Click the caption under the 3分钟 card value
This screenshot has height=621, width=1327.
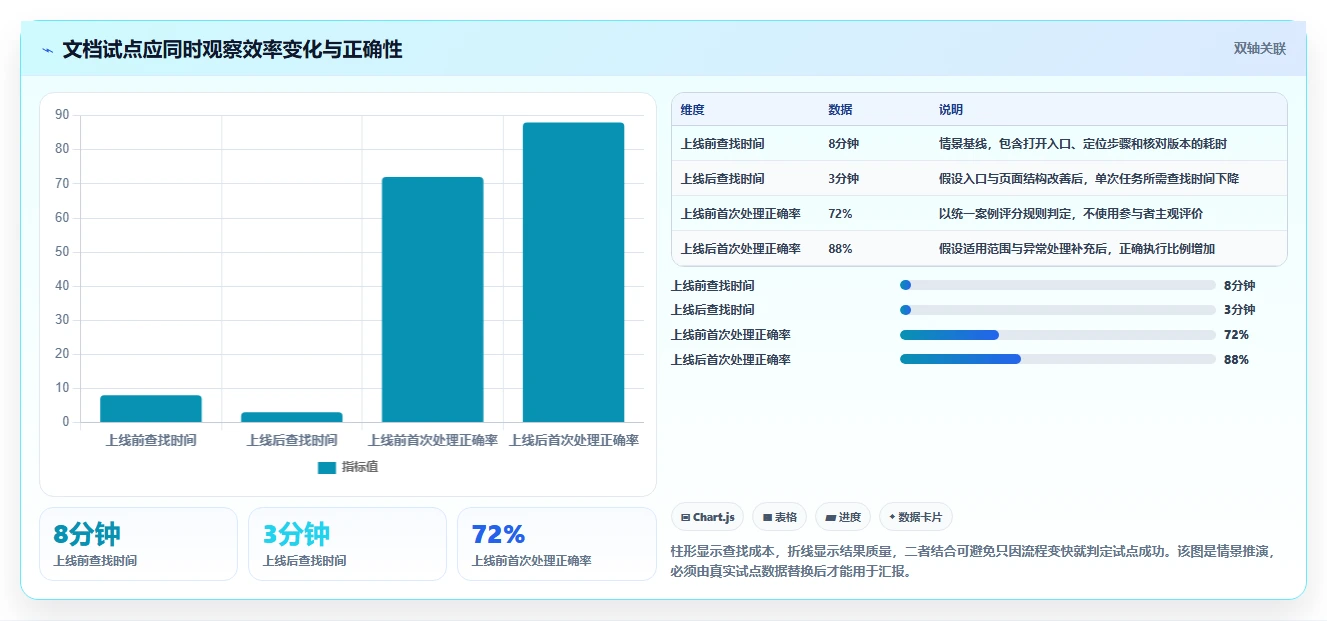click(x=304, y=561)
